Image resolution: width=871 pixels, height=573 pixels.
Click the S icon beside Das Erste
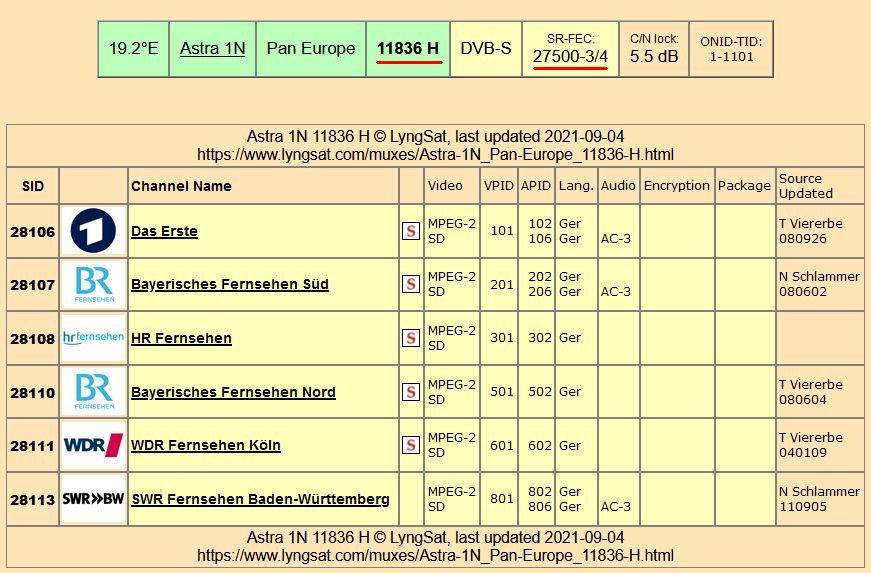[410, 231]
